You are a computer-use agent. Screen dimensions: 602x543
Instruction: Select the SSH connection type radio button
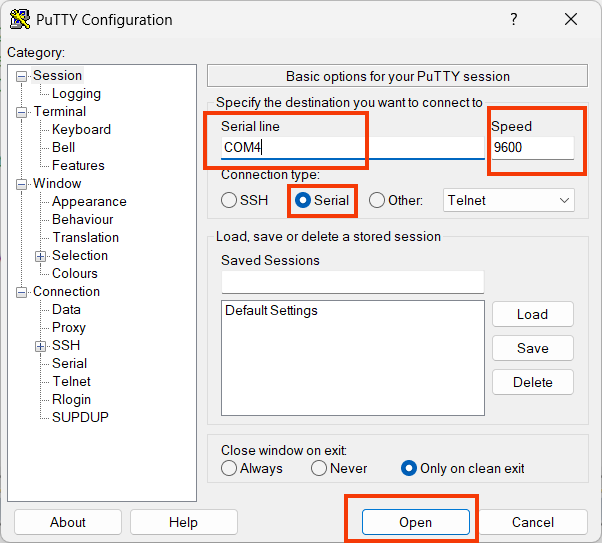point(229,200)
